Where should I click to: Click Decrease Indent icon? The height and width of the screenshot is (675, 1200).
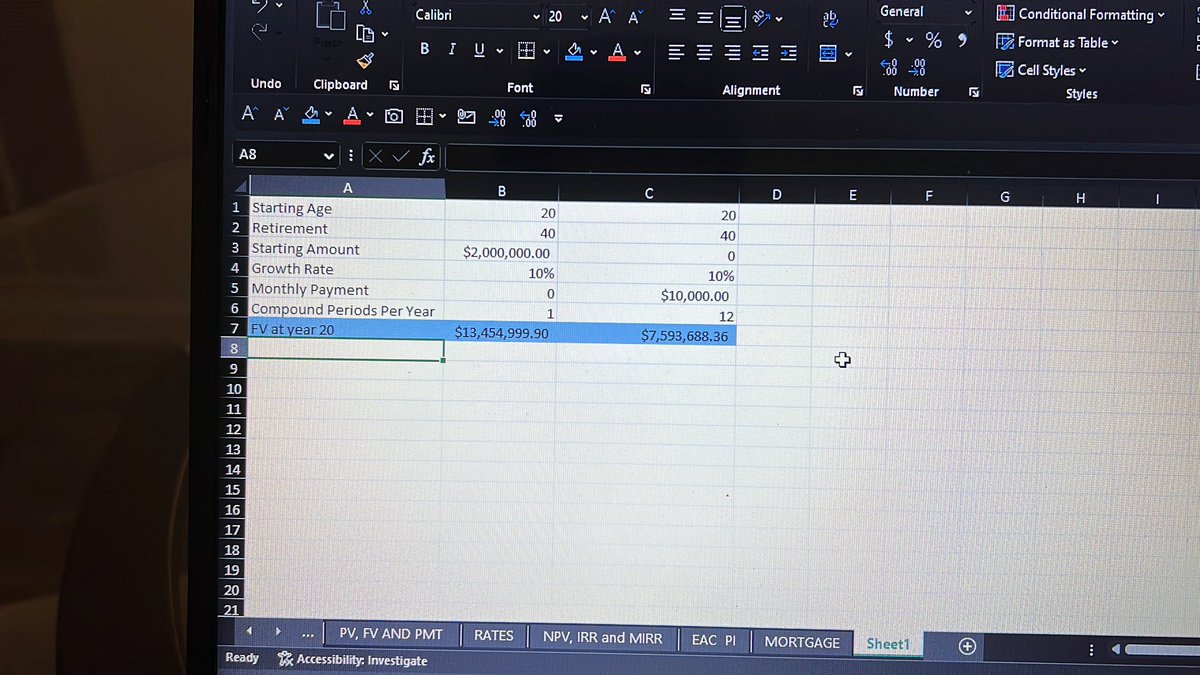(x=761, y=54)
